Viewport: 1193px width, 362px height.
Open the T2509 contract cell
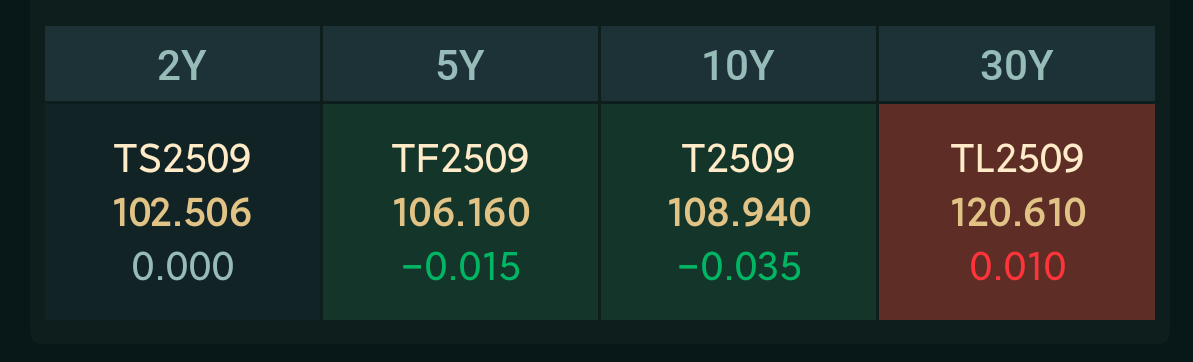(738, 212)
